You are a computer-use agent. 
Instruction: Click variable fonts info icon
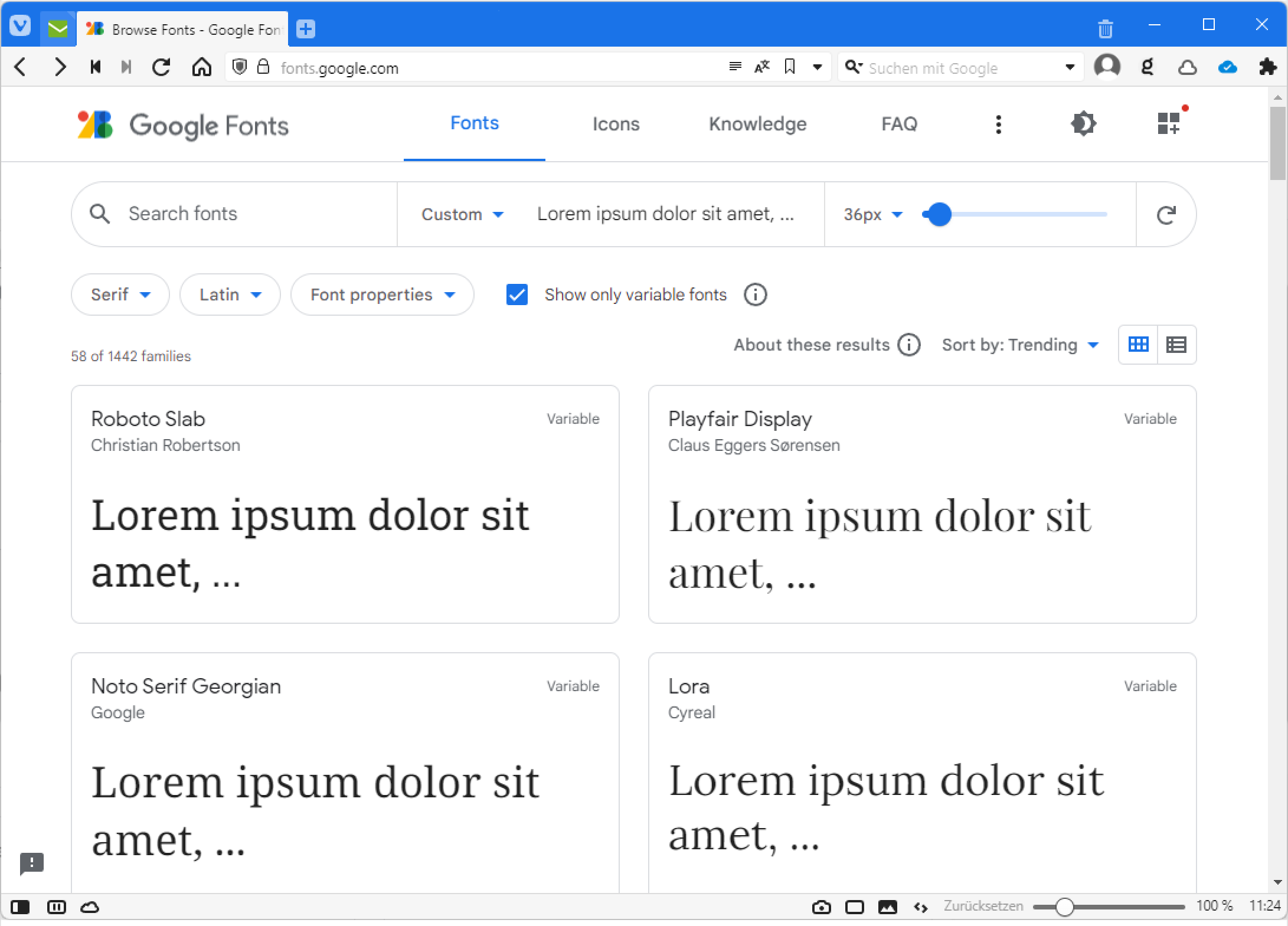[755, 295]
